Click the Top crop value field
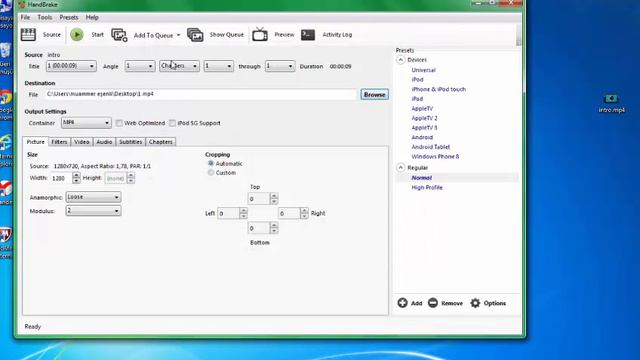 [x=259, y=199]
